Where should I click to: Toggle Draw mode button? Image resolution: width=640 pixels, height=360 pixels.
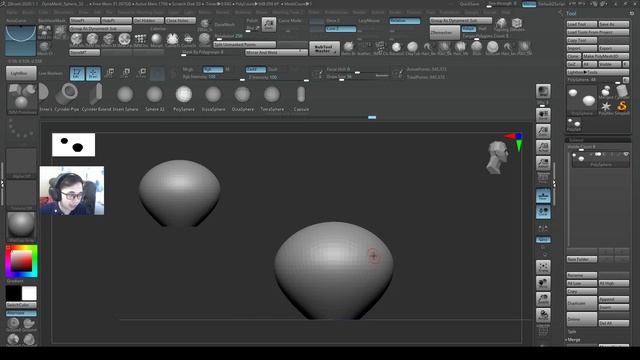(x=93, y=73)
